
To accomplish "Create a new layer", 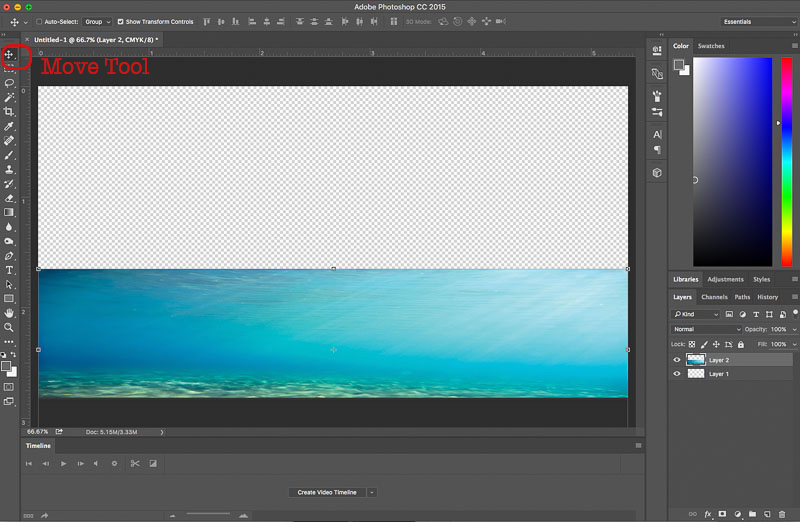I will (x=767, y=514).
